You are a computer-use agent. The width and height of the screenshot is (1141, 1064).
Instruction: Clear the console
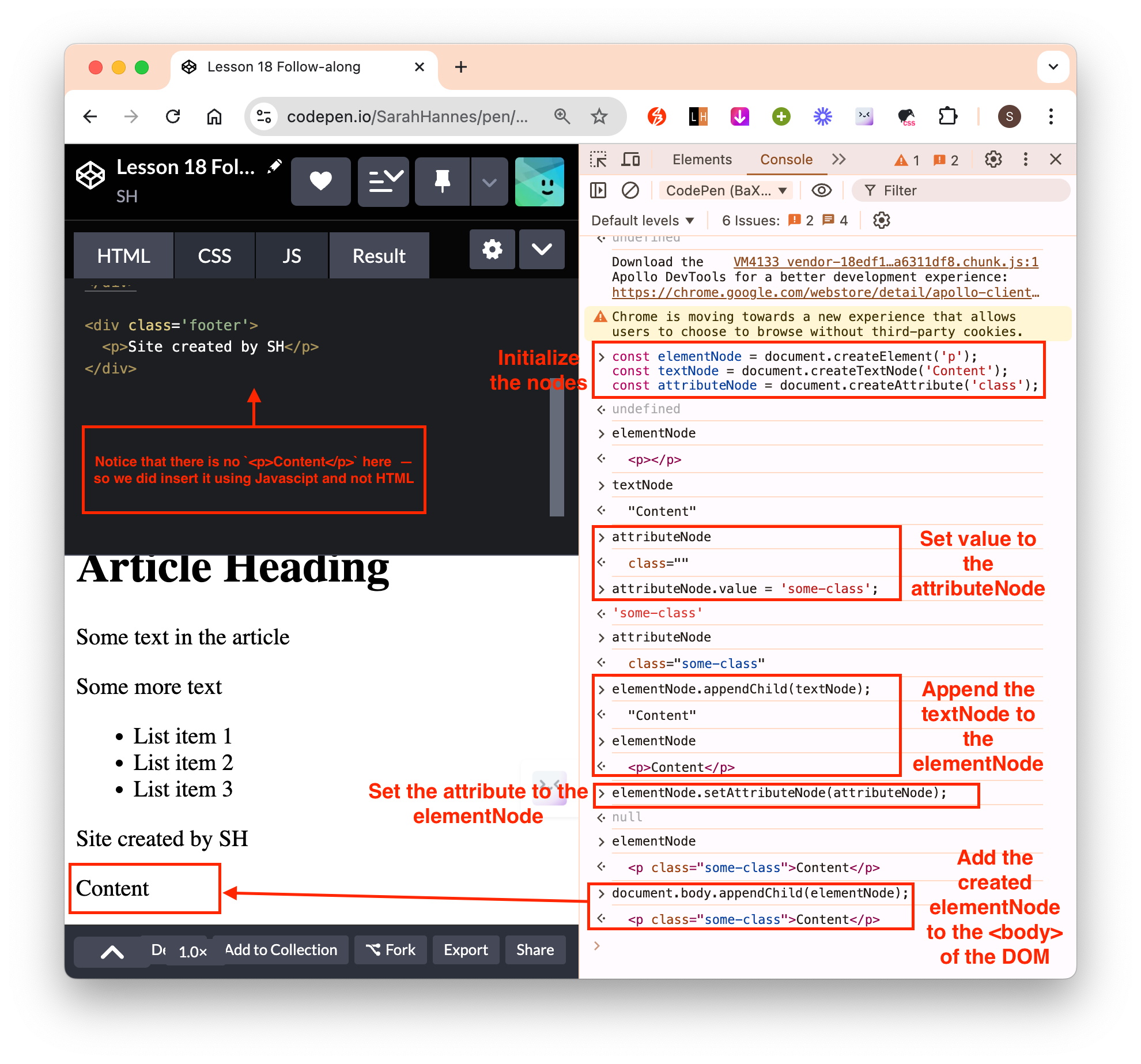(x=630, y=190)
